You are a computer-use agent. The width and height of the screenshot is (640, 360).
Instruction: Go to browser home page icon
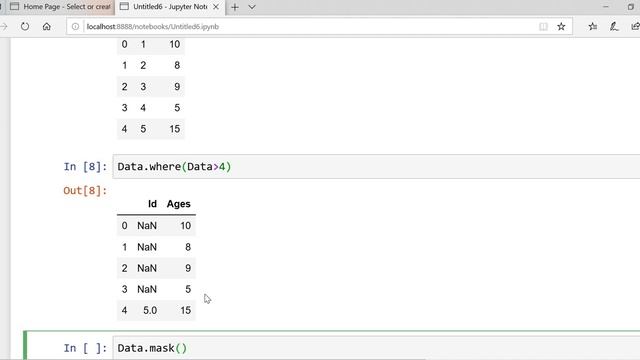pyautogui.click(x=47, y=27)
